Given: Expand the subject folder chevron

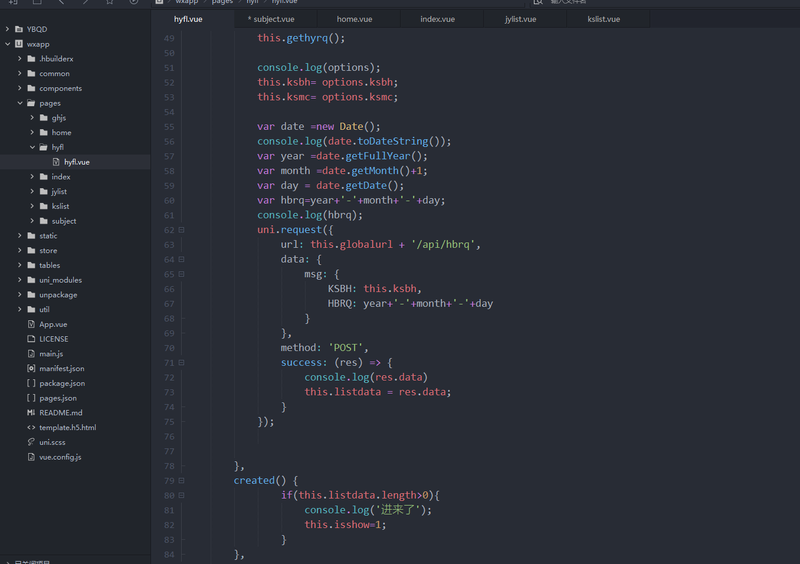Looking at the screenshot, I should click(x=32, y=221).
